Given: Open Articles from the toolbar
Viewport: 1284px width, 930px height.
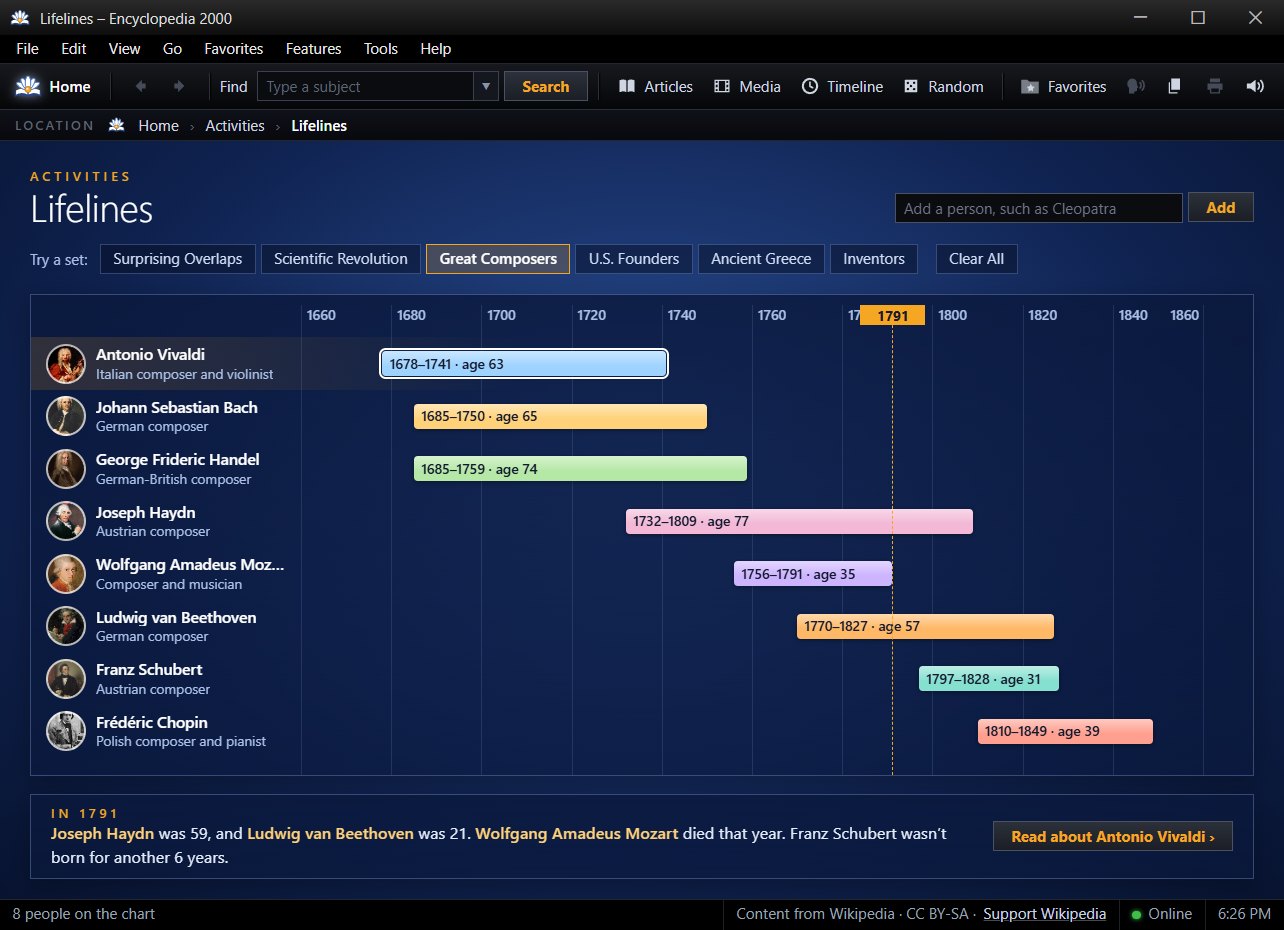Looking at the screenshot, I should (656, 87).
